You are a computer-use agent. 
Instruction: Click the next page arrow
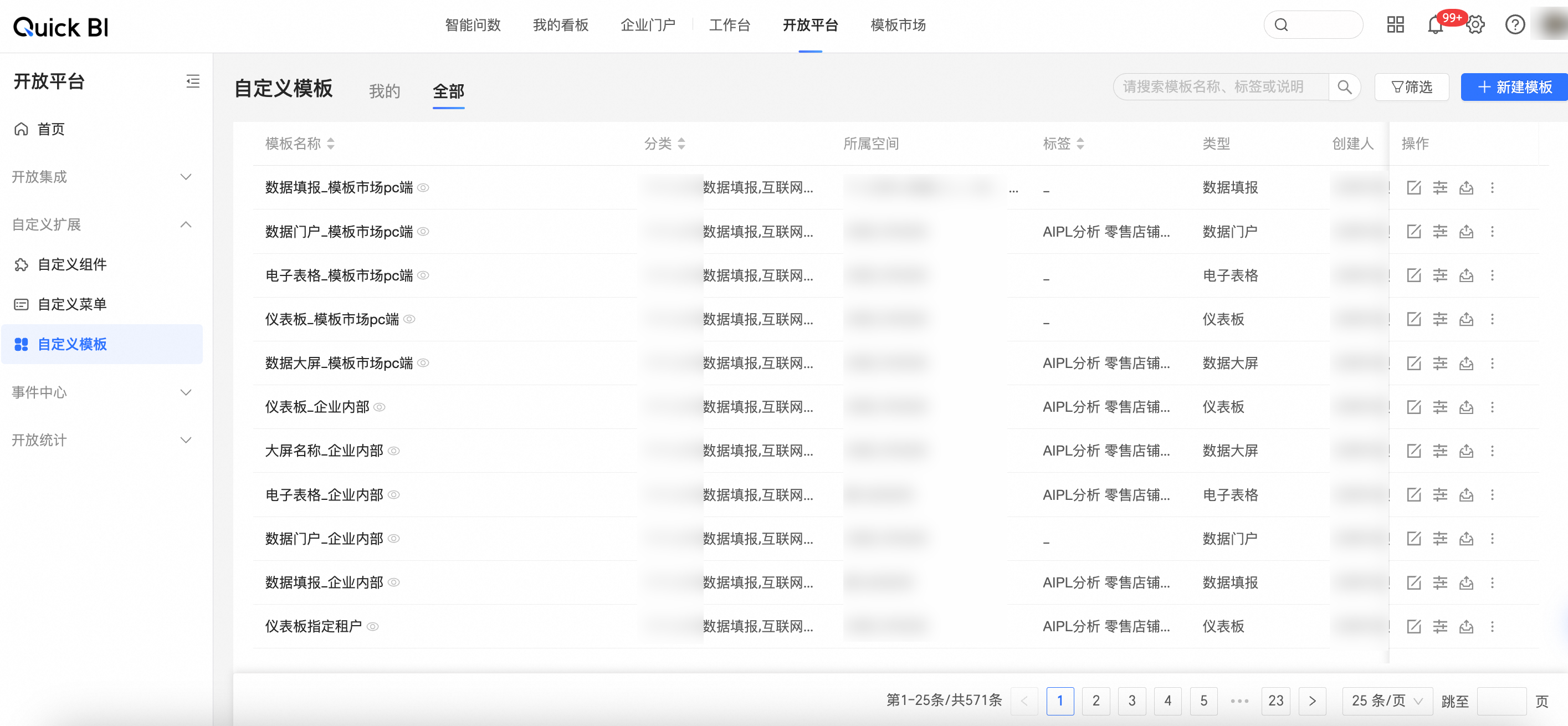coord(1313,701)
